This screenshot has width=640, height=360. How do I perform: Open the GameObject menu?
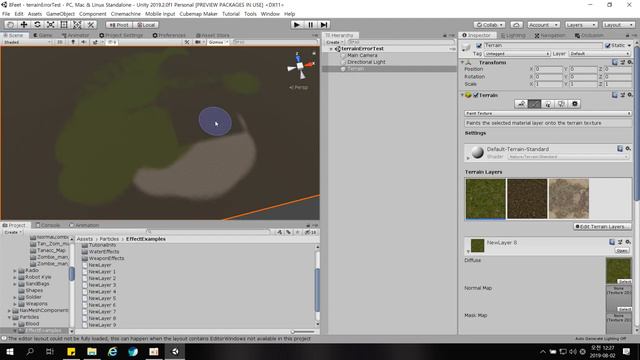click(60, 14)
